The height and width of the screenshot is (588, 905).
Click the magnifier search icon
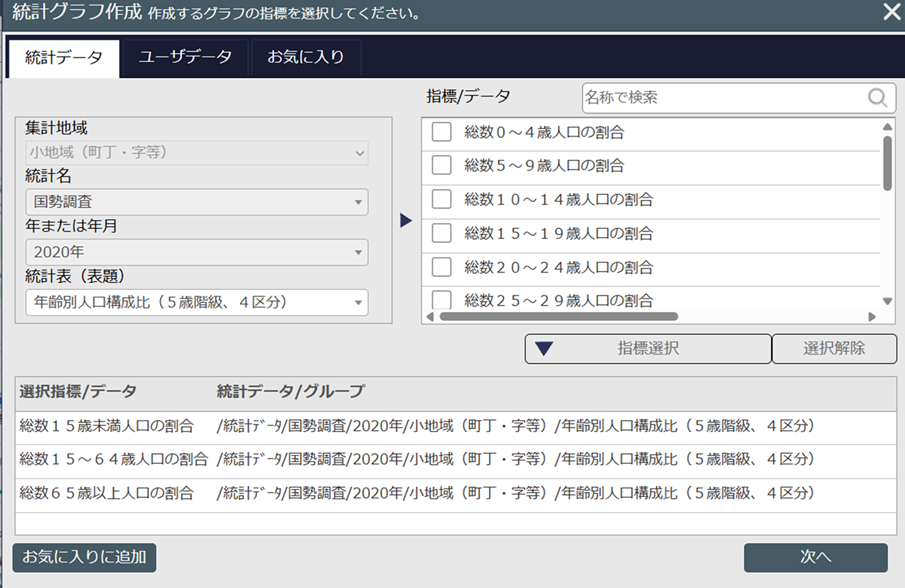click(x=877, y=97)
